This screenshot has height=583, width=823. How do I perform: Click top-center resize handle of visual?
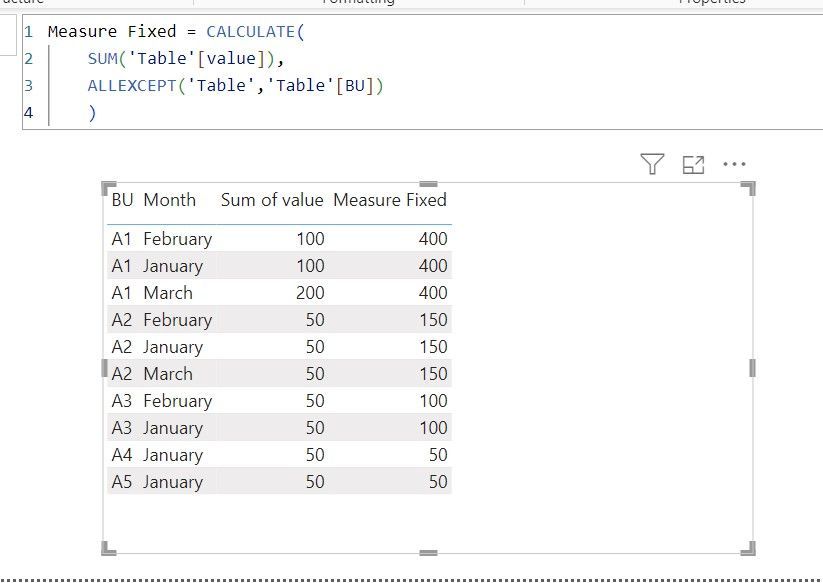tap(428, 184)
